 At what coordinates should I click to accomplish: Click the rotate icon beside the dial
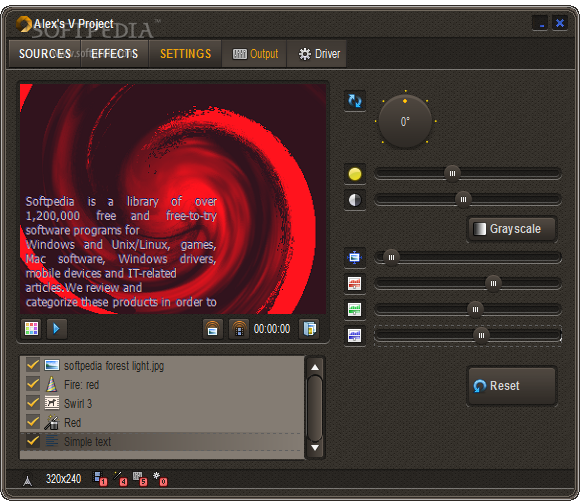coord(355,101)
